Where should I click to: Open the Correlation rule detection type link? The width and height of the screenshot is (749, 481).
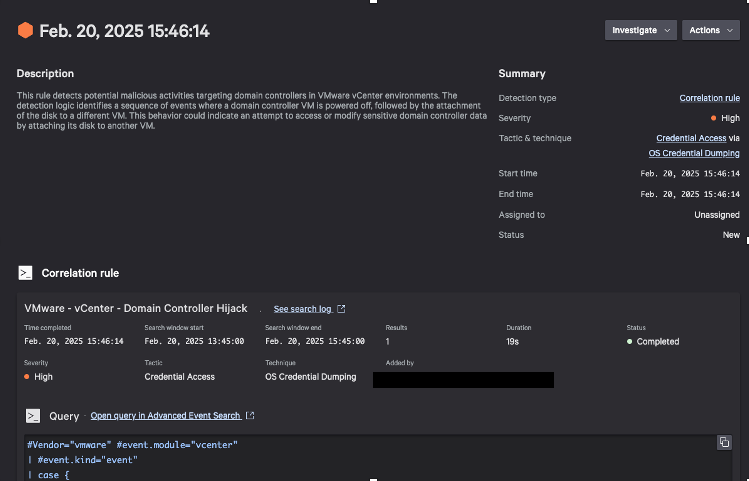click(x=709, y=98)
